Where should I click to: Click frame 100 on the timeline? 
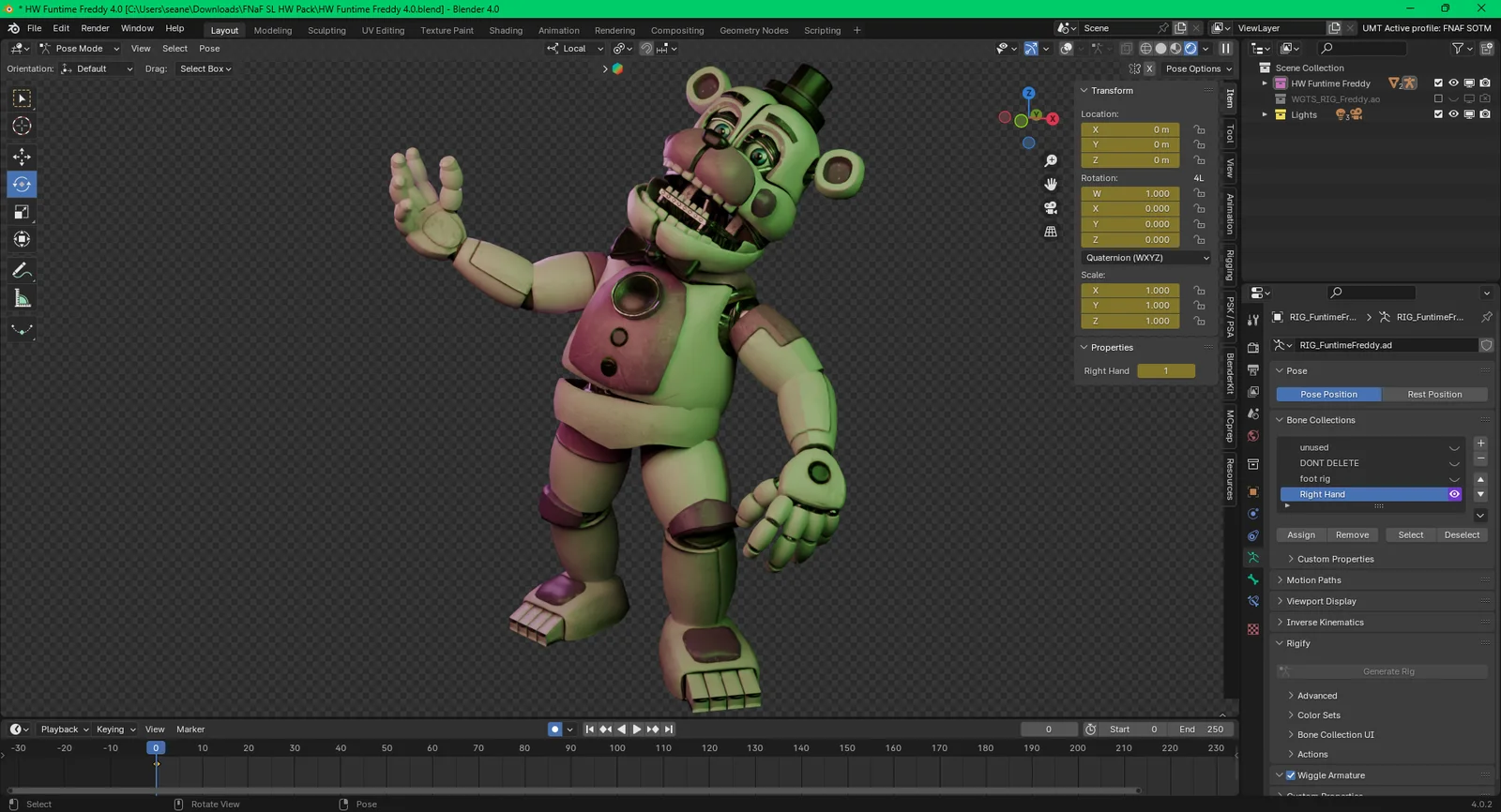pyautogui.click(x=616, y=748)
